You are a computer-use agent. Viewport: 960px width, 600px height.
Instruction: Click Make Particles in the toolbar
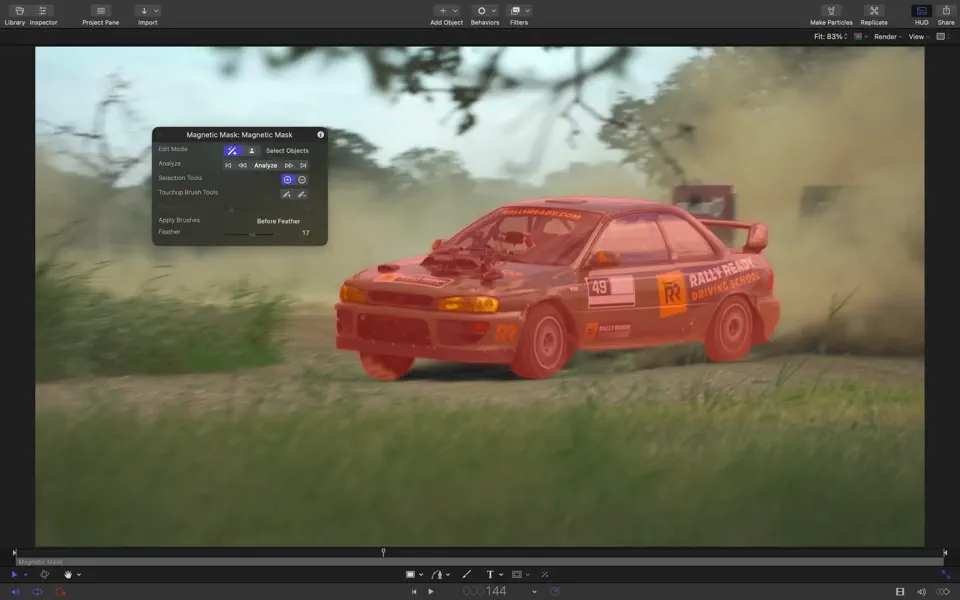tap(832, 13)
